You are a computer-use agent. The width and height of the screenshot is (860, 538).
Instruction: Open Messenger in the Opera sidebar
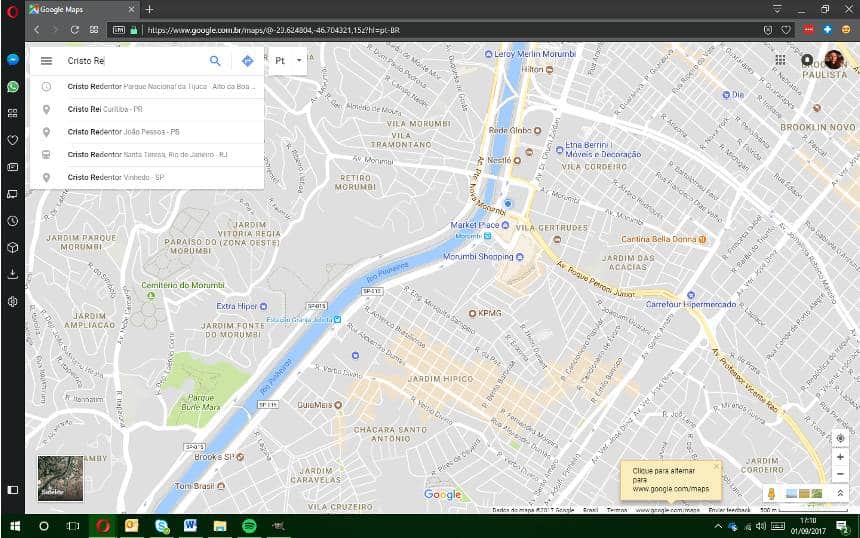pos(13,59)
